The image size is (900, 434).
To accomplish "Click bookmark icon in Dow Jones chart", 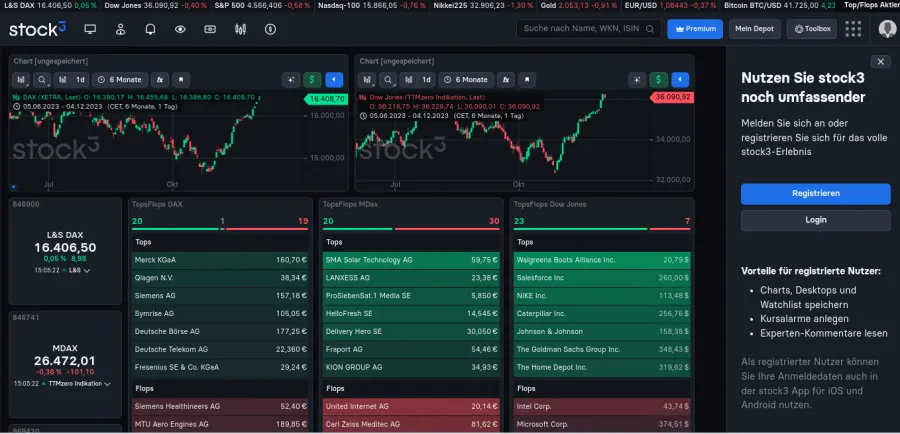I will click(527, 80).
